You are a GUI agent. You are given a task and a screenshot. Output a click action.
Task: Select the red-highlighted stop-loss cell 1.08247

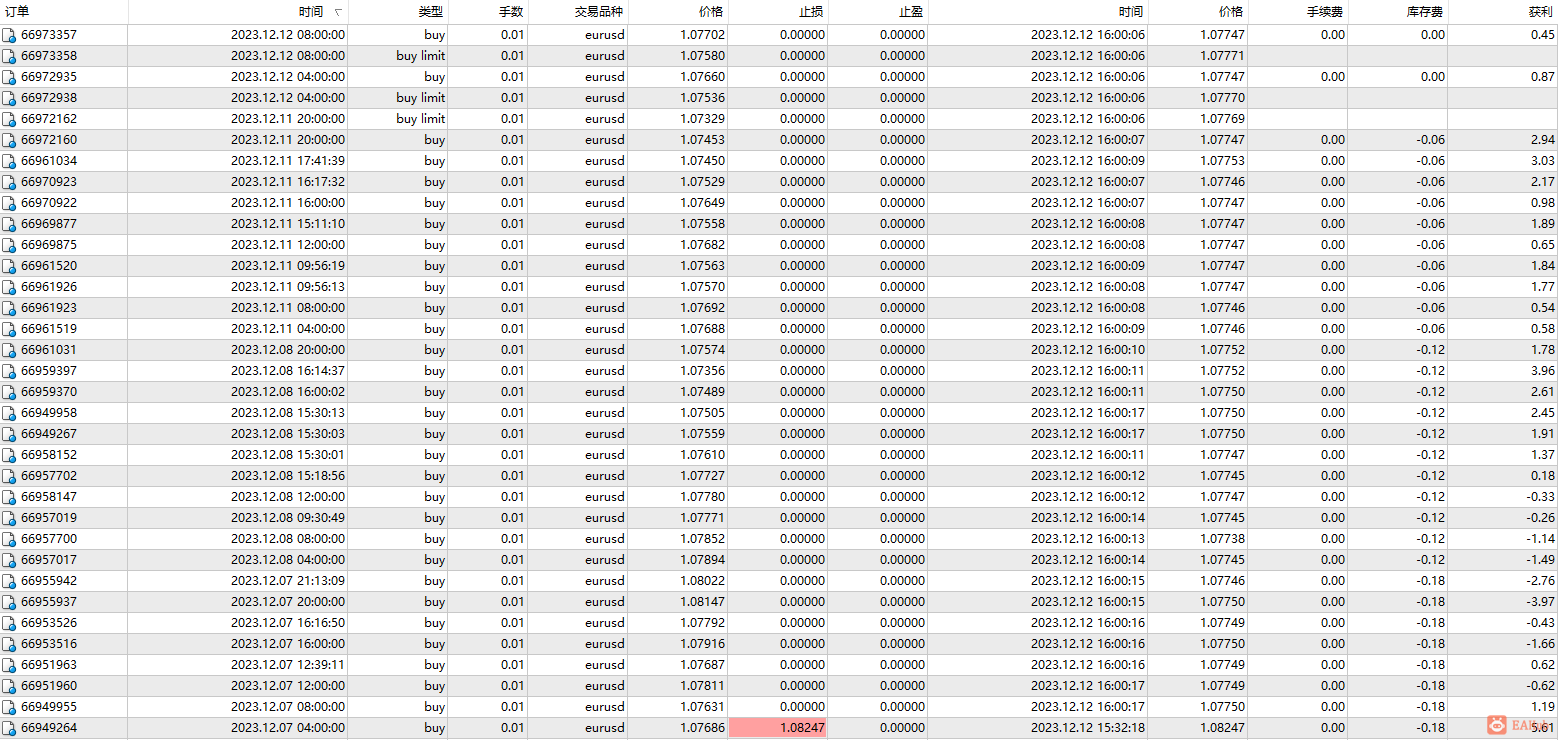778,728
